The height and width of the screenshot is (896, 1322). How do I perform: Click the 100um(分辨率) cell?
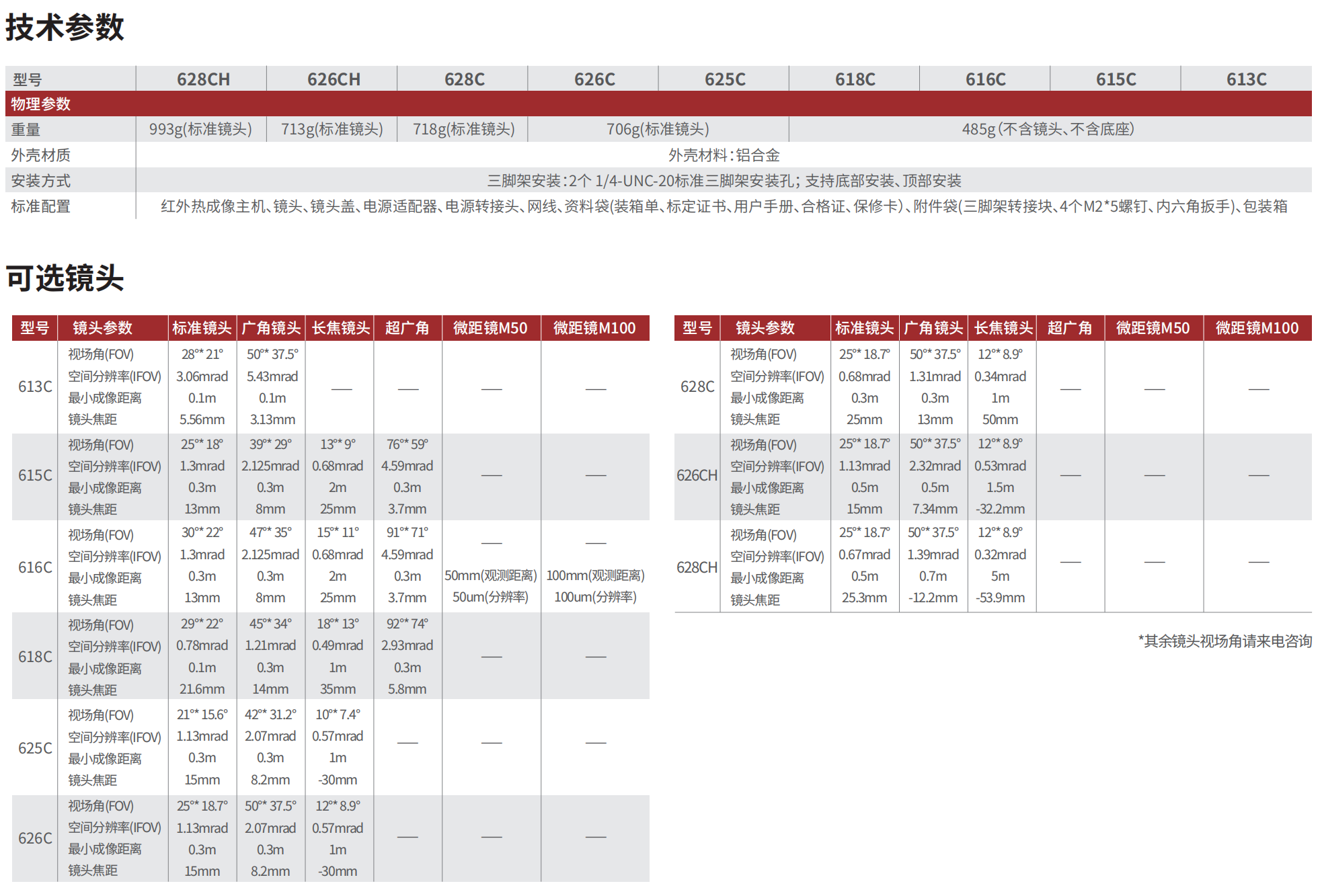[x=595, y=597]
